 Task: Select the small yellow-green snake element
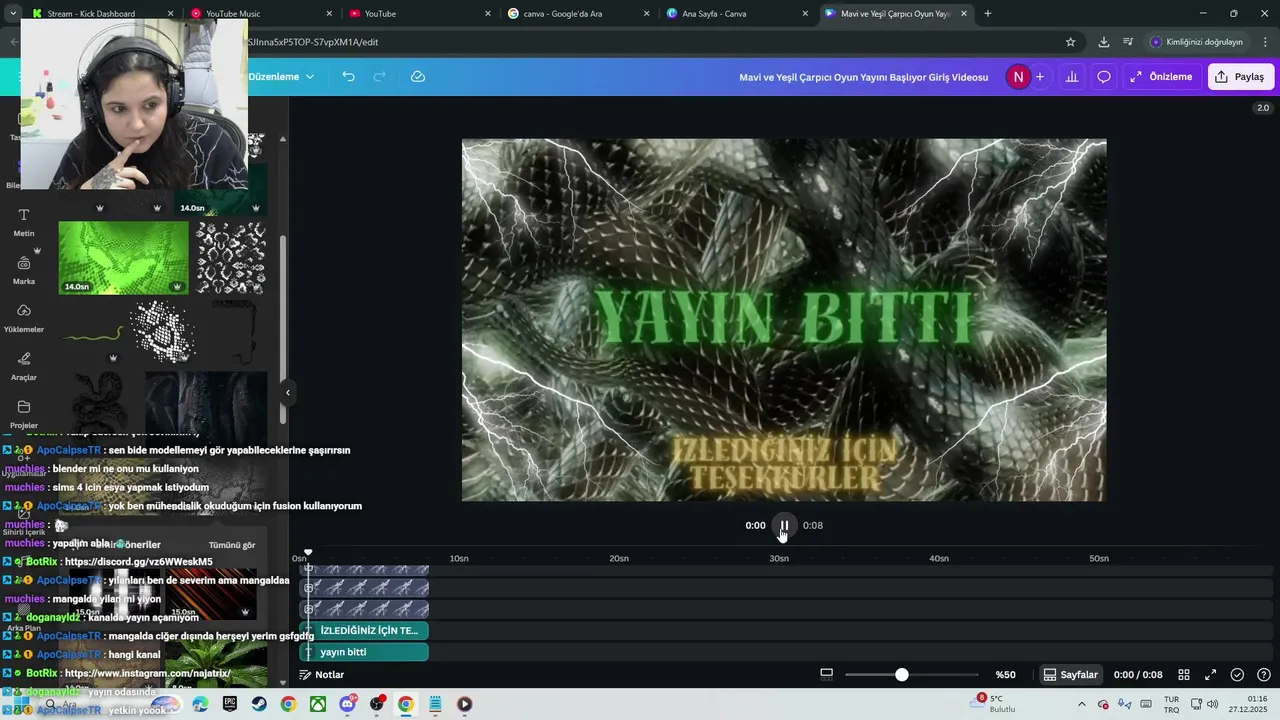click(92, 333)
